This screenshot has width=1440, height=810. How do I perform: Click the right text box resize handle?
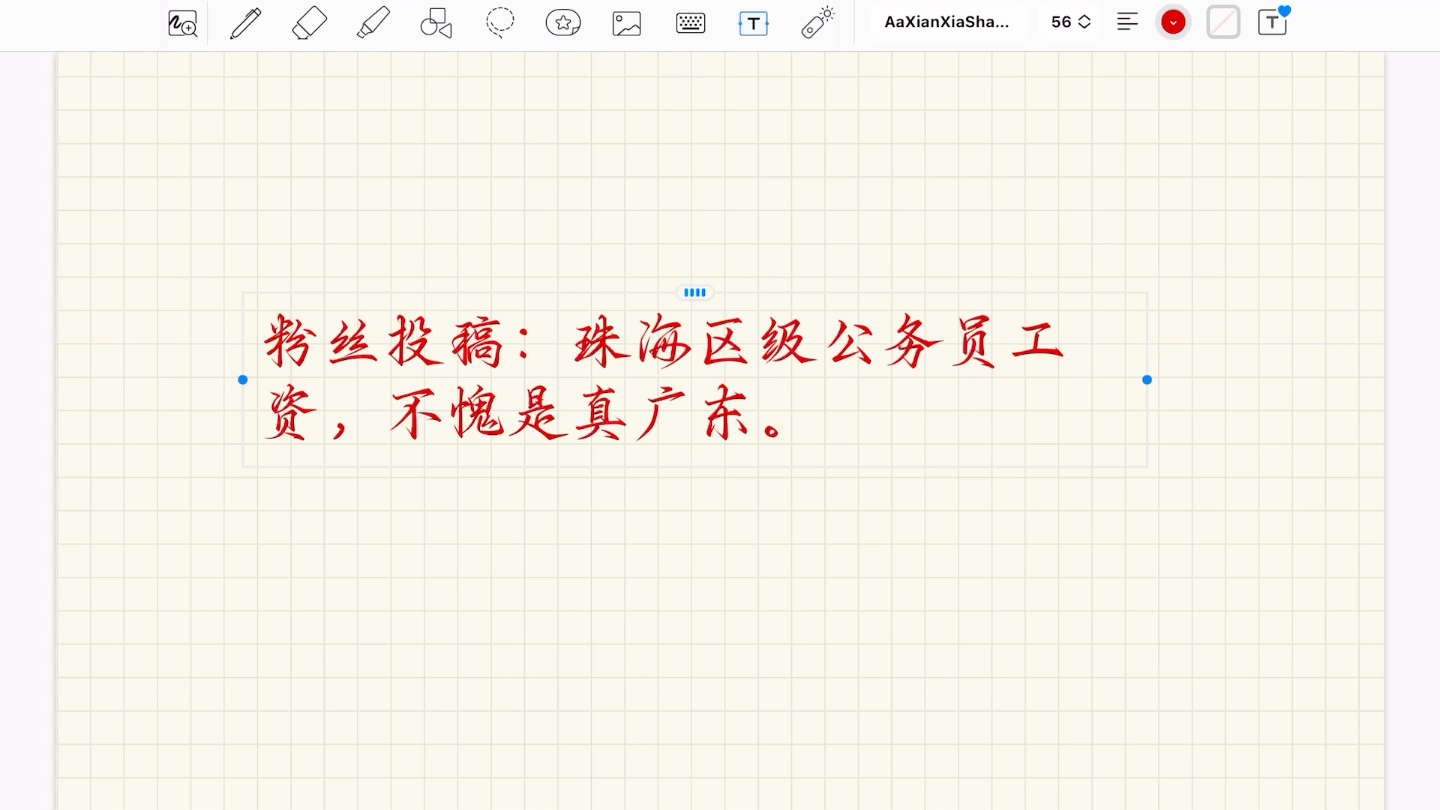[1147, 380]
